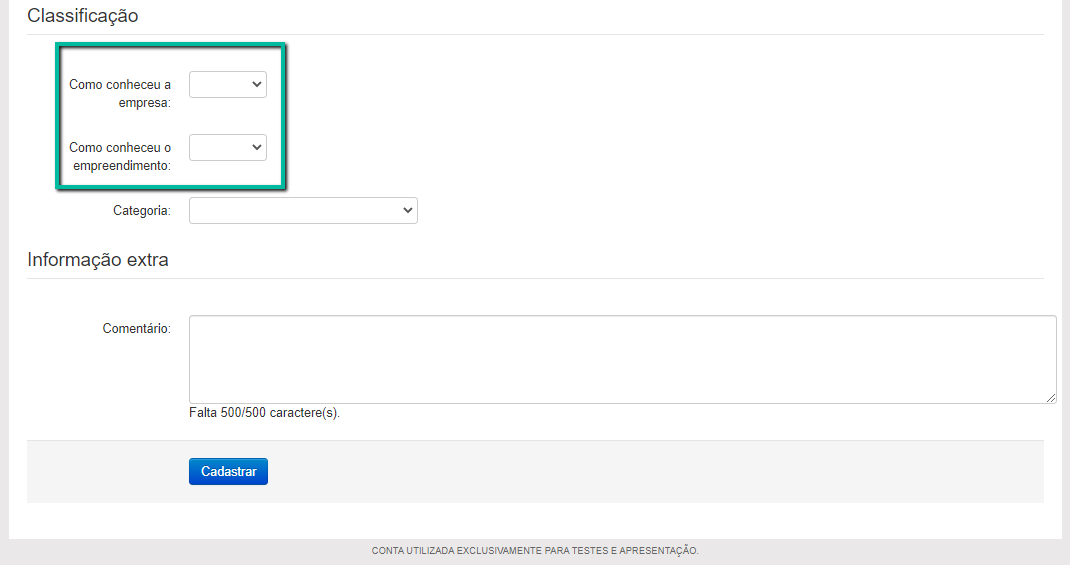The image size is (1070, 565).
Task: Click the Comentário textarea resize handle
Action: (1050, 397)
